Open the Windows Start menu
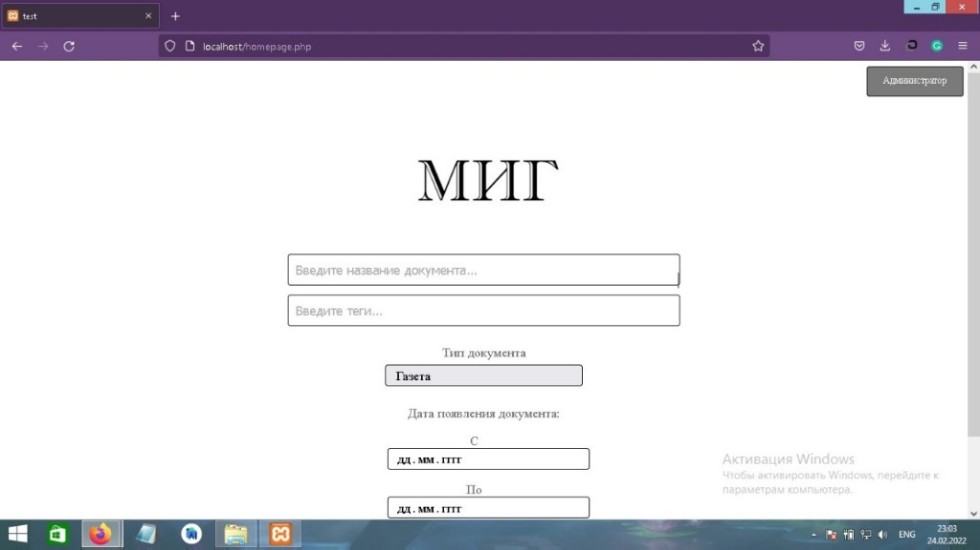Screen dimensions: 980x550 (17, 534)
